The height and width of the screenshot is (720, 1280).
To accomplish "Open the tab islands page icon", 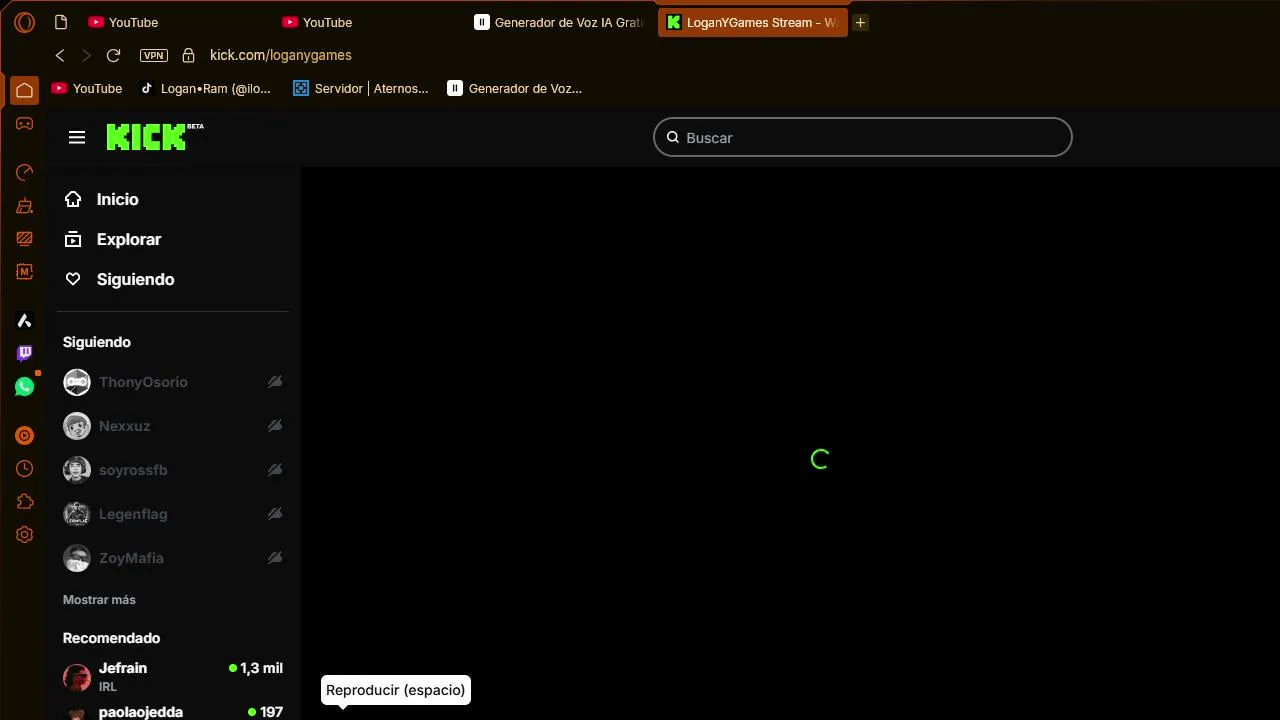I will 61,22.
